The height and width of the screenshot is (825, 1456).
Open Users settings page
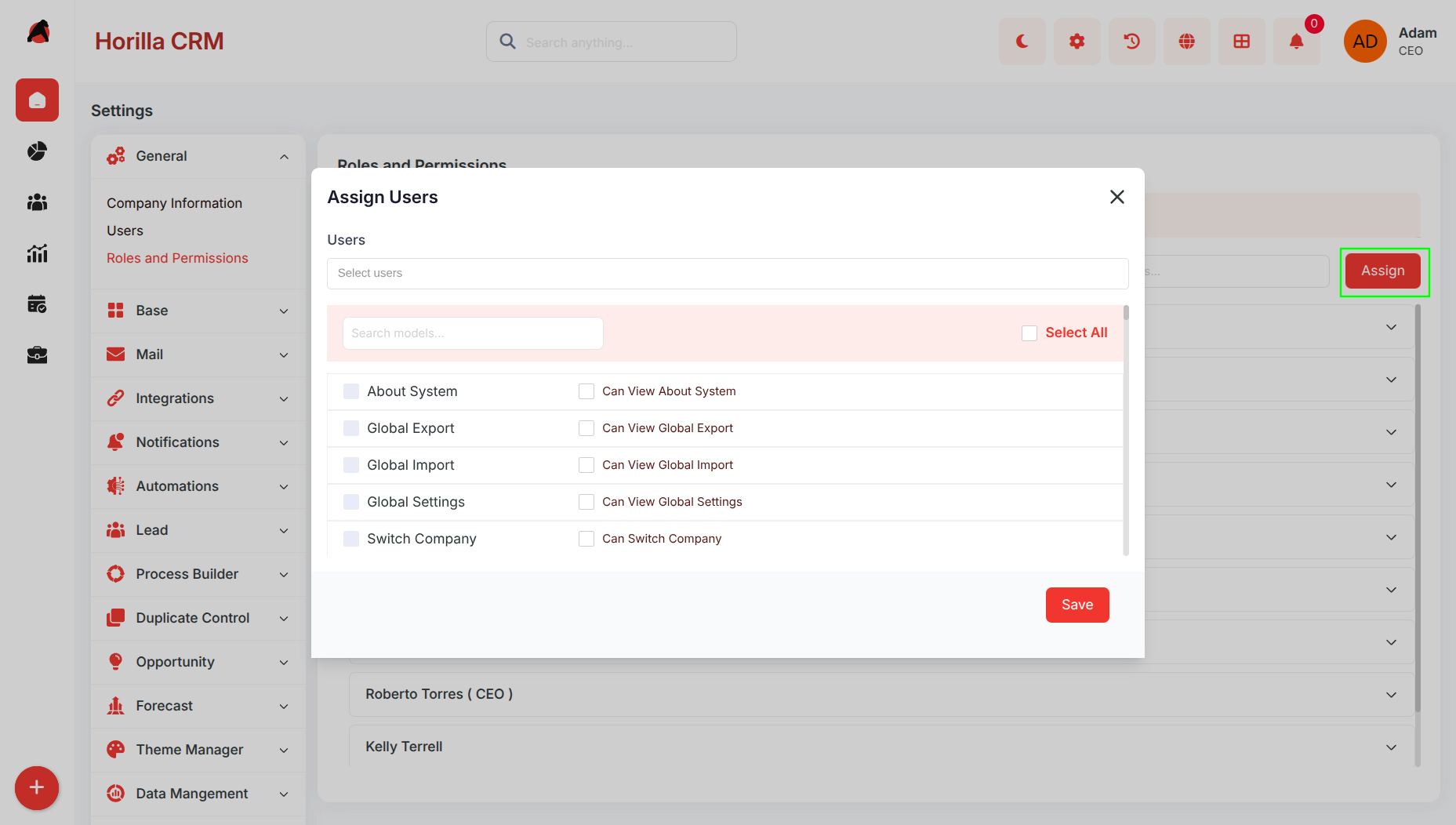[x=125, y=231]
